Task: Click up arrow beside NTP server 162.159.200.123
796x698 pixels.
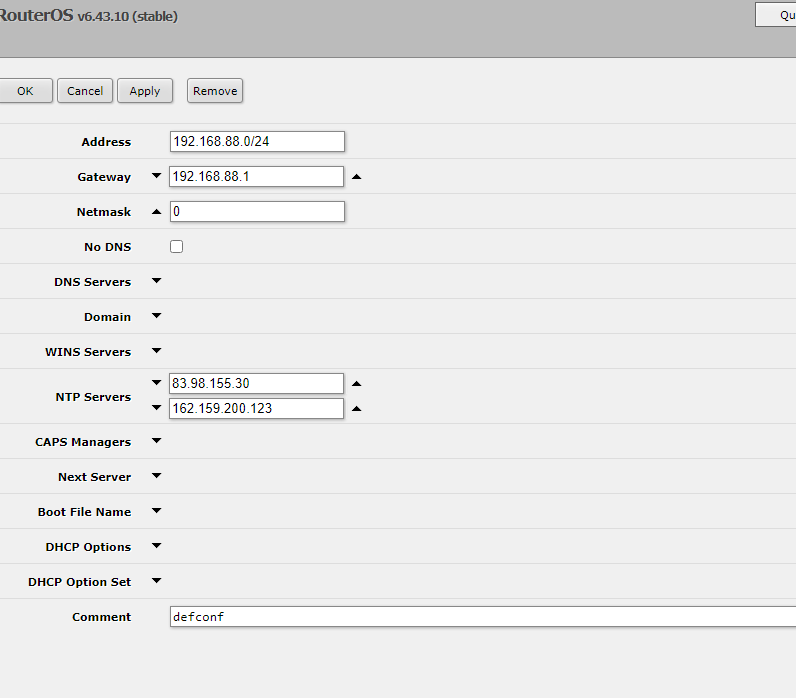Action: (x=357, y=409)
